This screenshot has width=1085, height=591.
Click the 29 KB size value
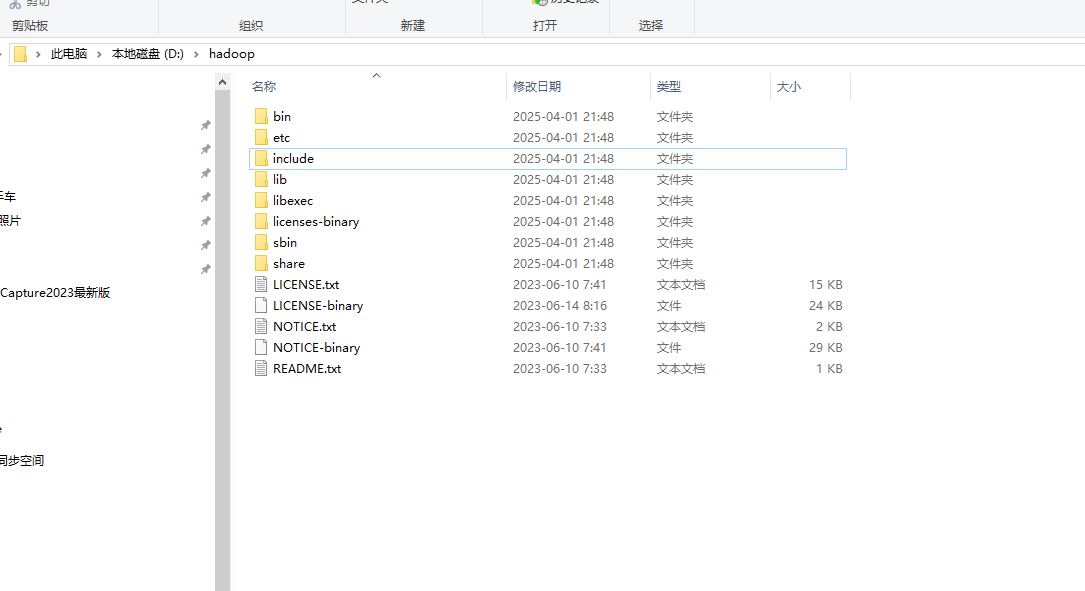[x=826, y=347]
